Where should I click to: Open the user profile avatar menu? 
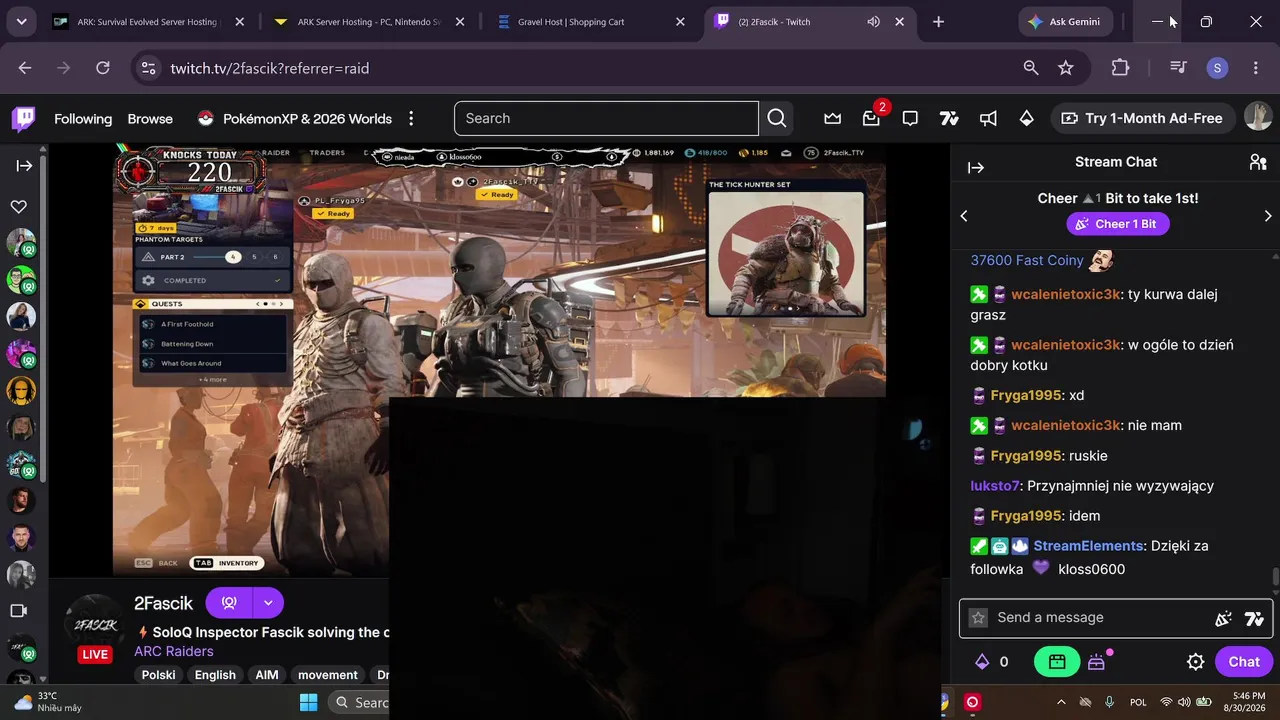click(x=1258, y=118)
